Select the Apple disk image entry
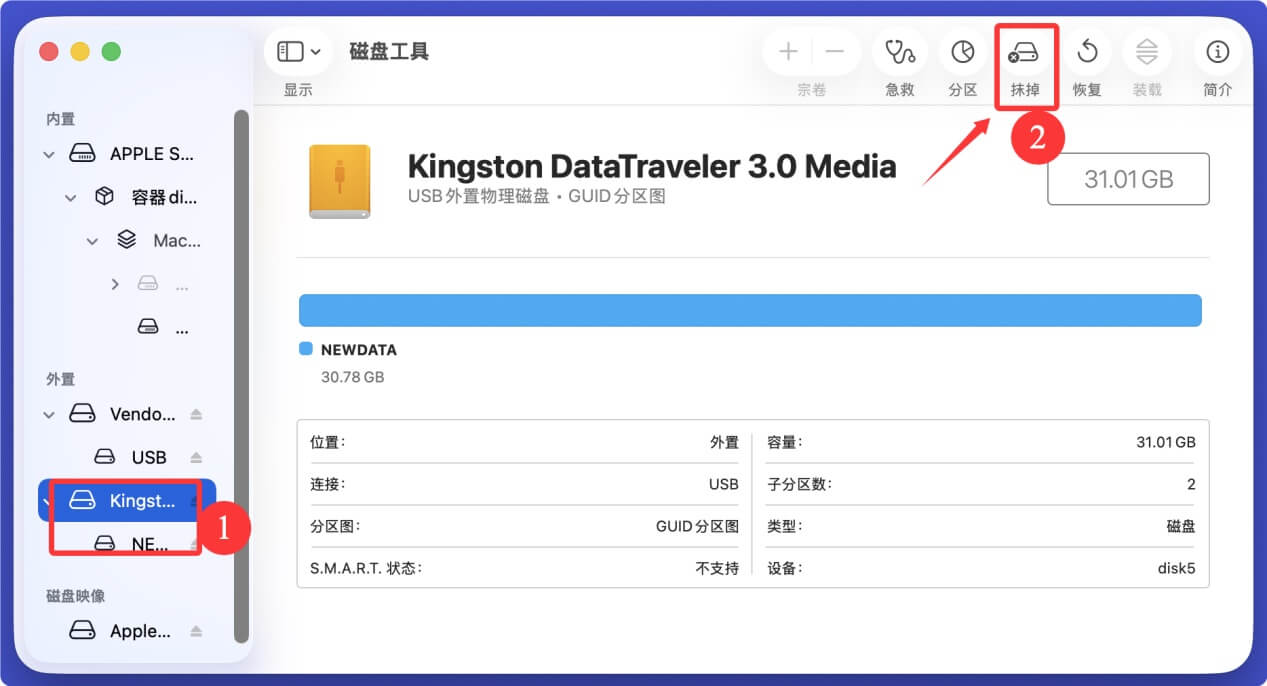This screenshot has height=686, width=1267. (141, 631)
